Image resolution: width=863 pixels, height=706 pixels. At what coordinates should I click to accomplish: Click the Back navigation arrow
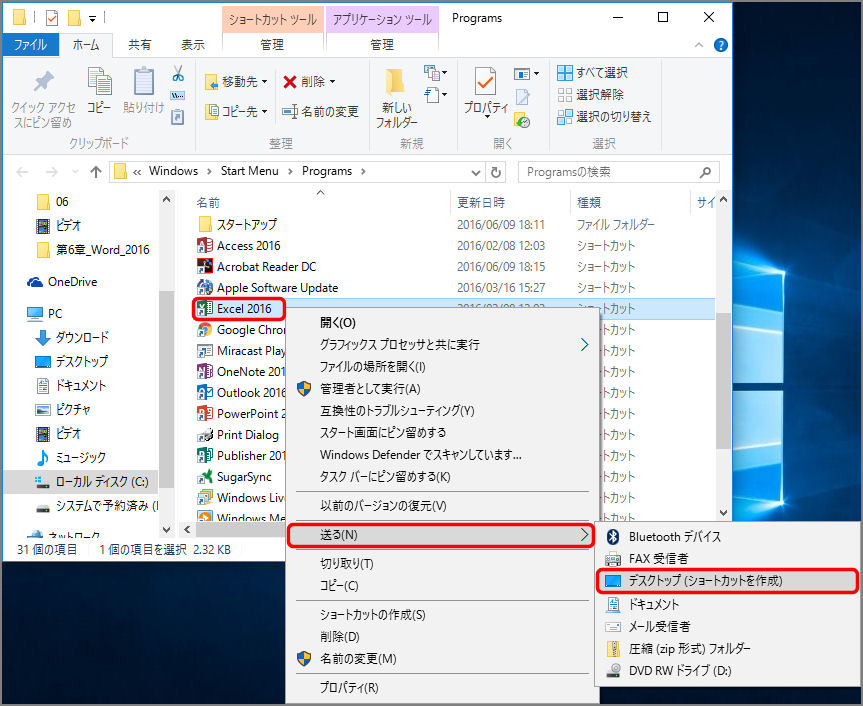tap(23, 172)
